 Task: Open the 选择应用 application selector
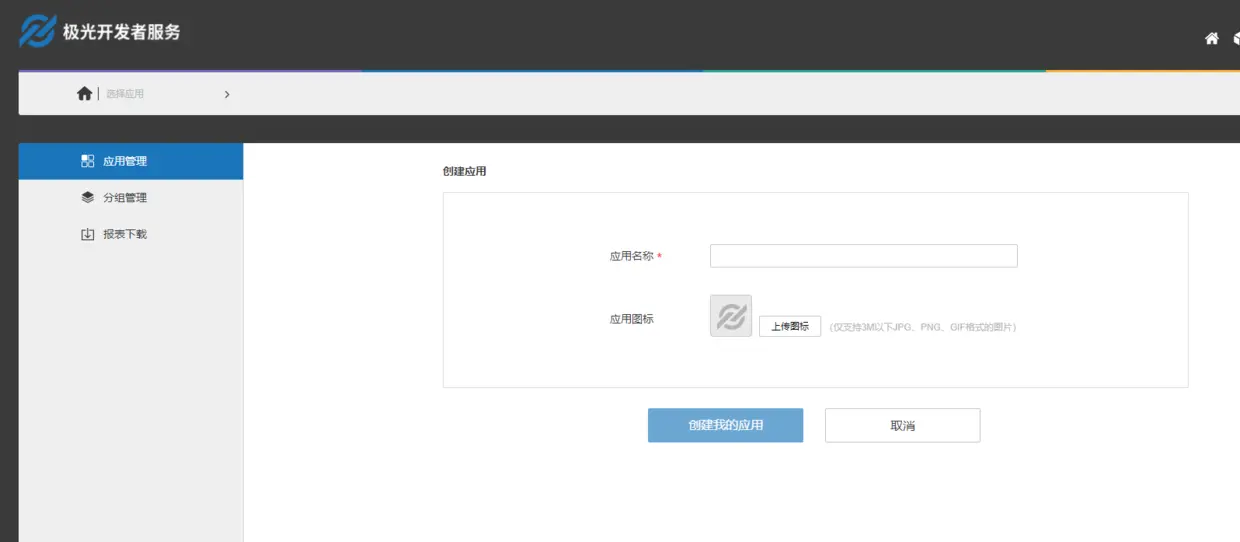pos(125,94)
